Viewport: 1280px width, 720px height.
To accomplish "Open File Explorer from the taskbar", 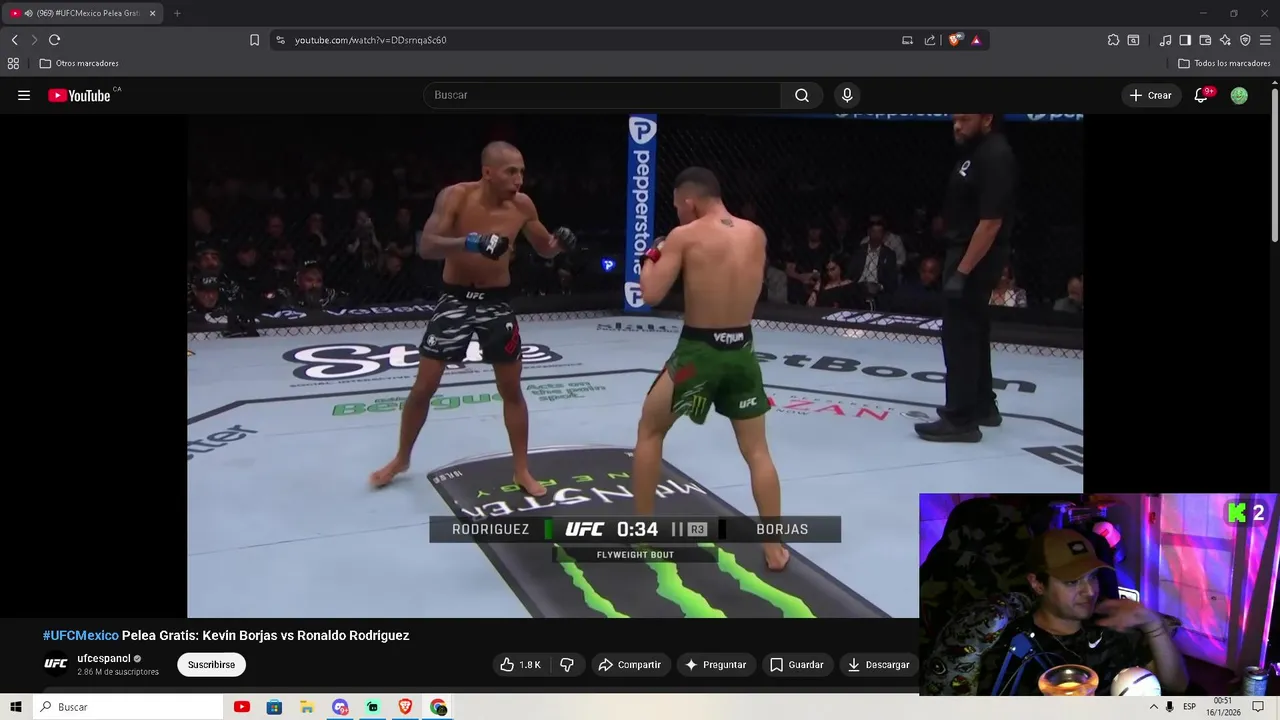I will (x=307, y=707).
